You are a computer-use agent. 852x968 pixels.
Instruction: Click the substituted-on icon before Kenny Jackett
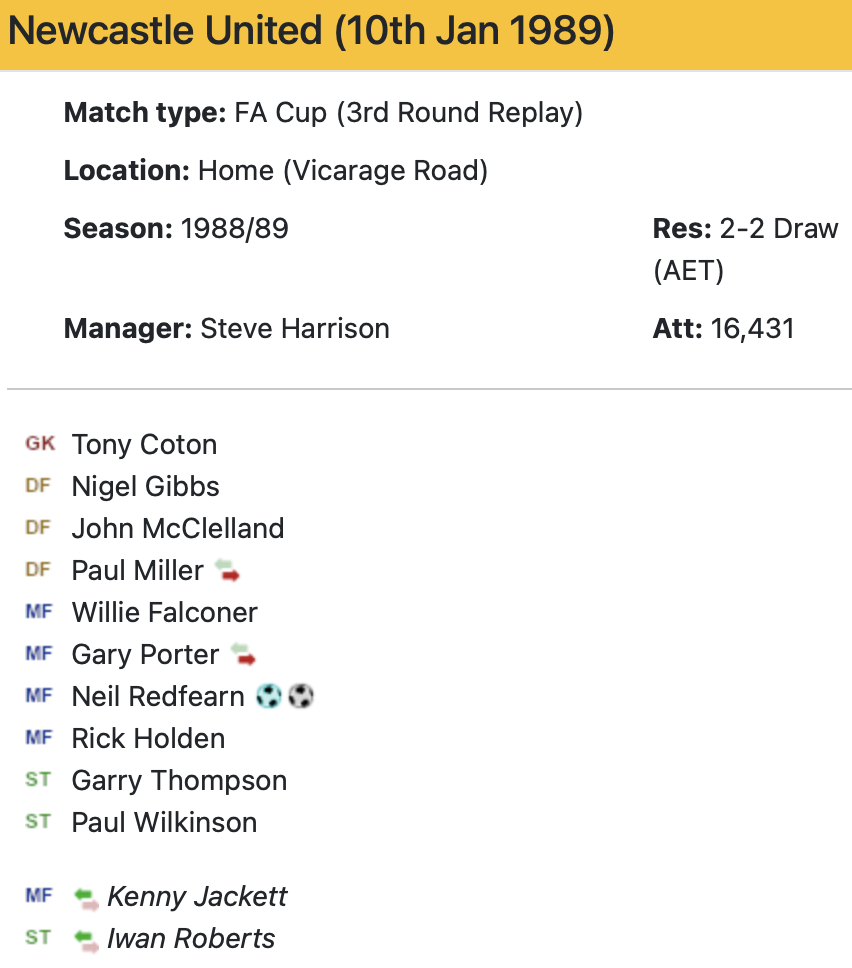86,898
